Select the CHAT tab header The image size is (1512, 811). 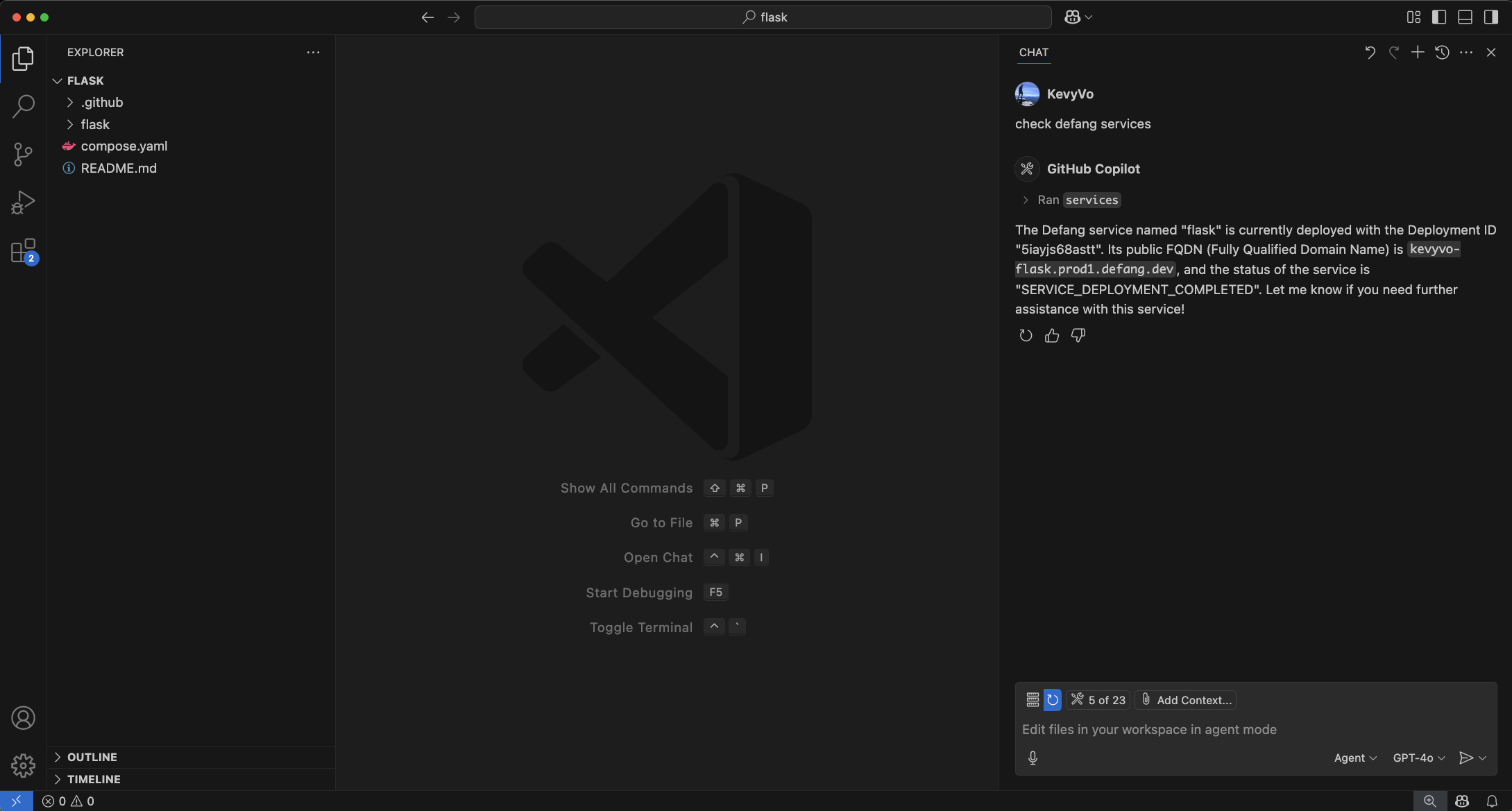(x=1034, y=52)
